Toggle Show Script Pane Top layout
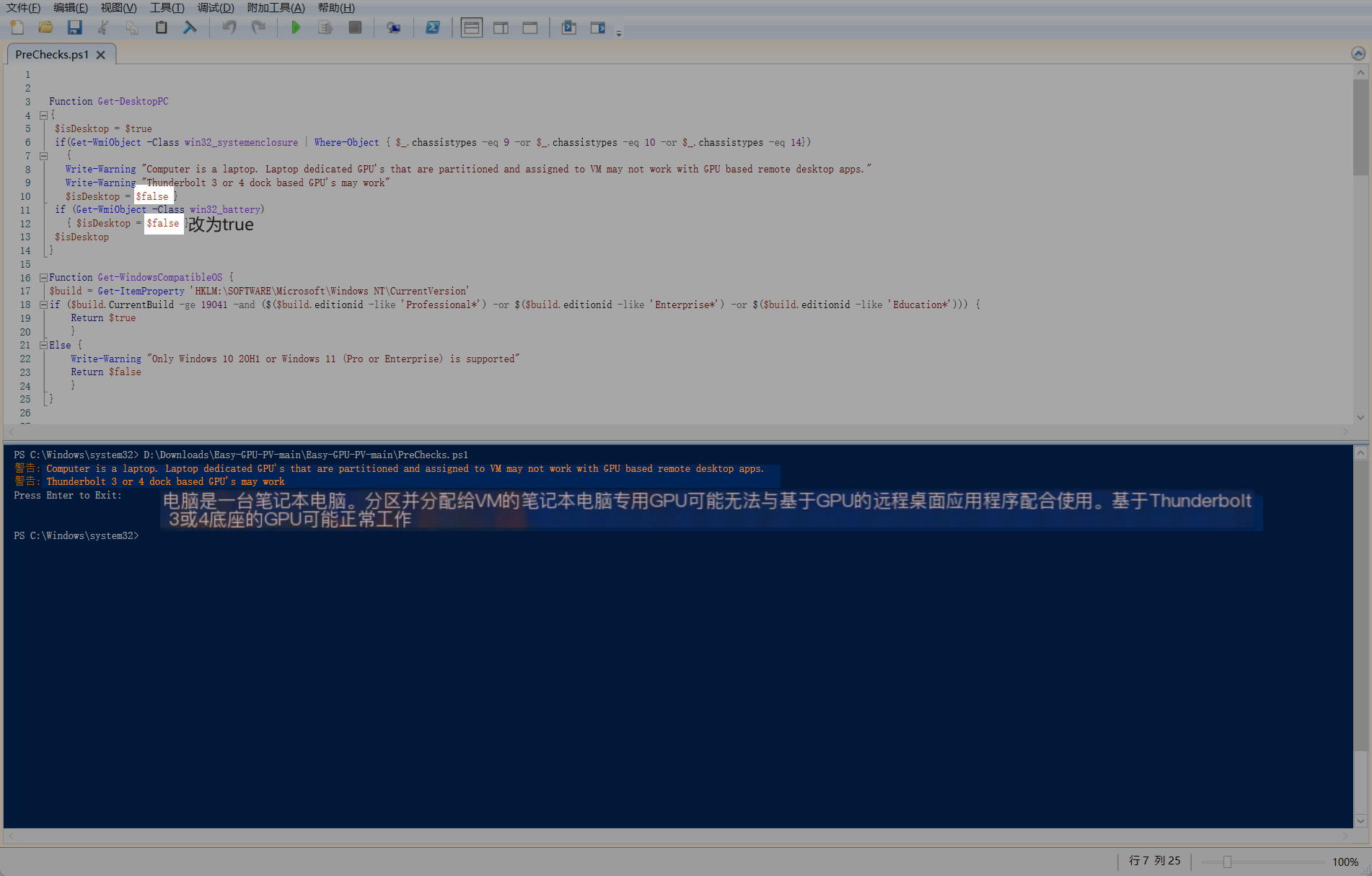 471,27
